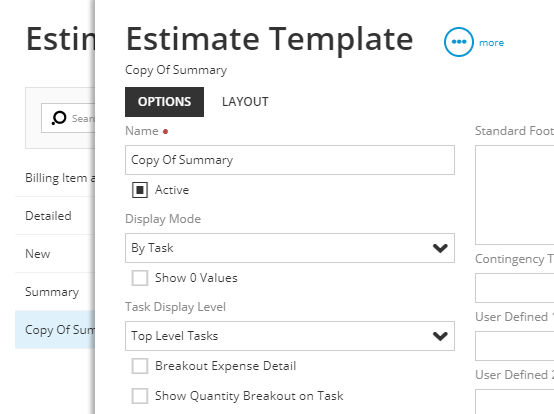Click into the Standard Footer text area

[514, 195]
